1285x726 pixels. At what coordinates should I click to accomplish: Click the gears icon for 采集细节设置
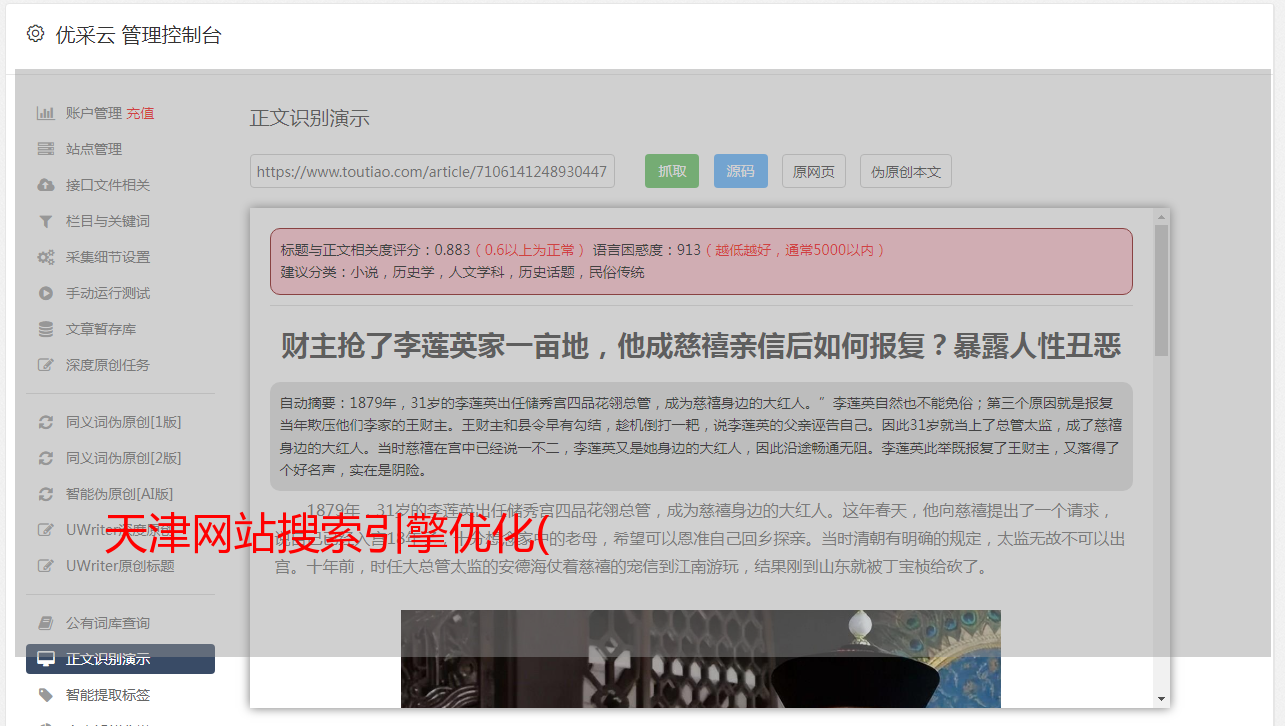(x=46, y=257)
